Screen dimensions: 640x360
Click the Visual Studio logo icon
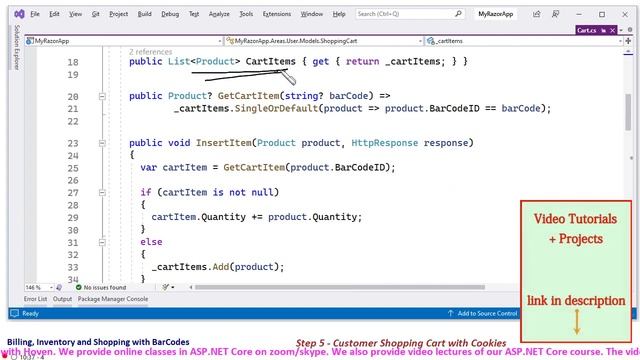tap(19, 14)
